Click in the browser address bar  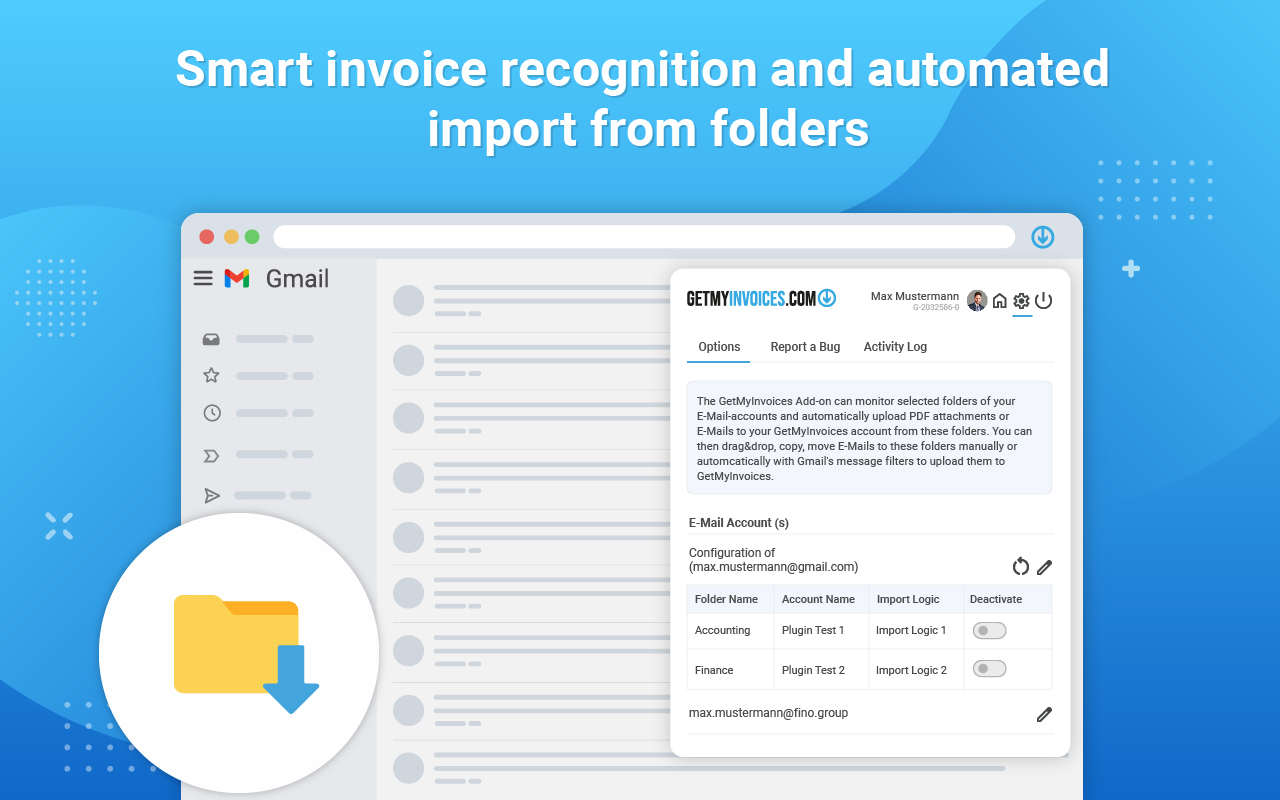[x=644, y=237]
